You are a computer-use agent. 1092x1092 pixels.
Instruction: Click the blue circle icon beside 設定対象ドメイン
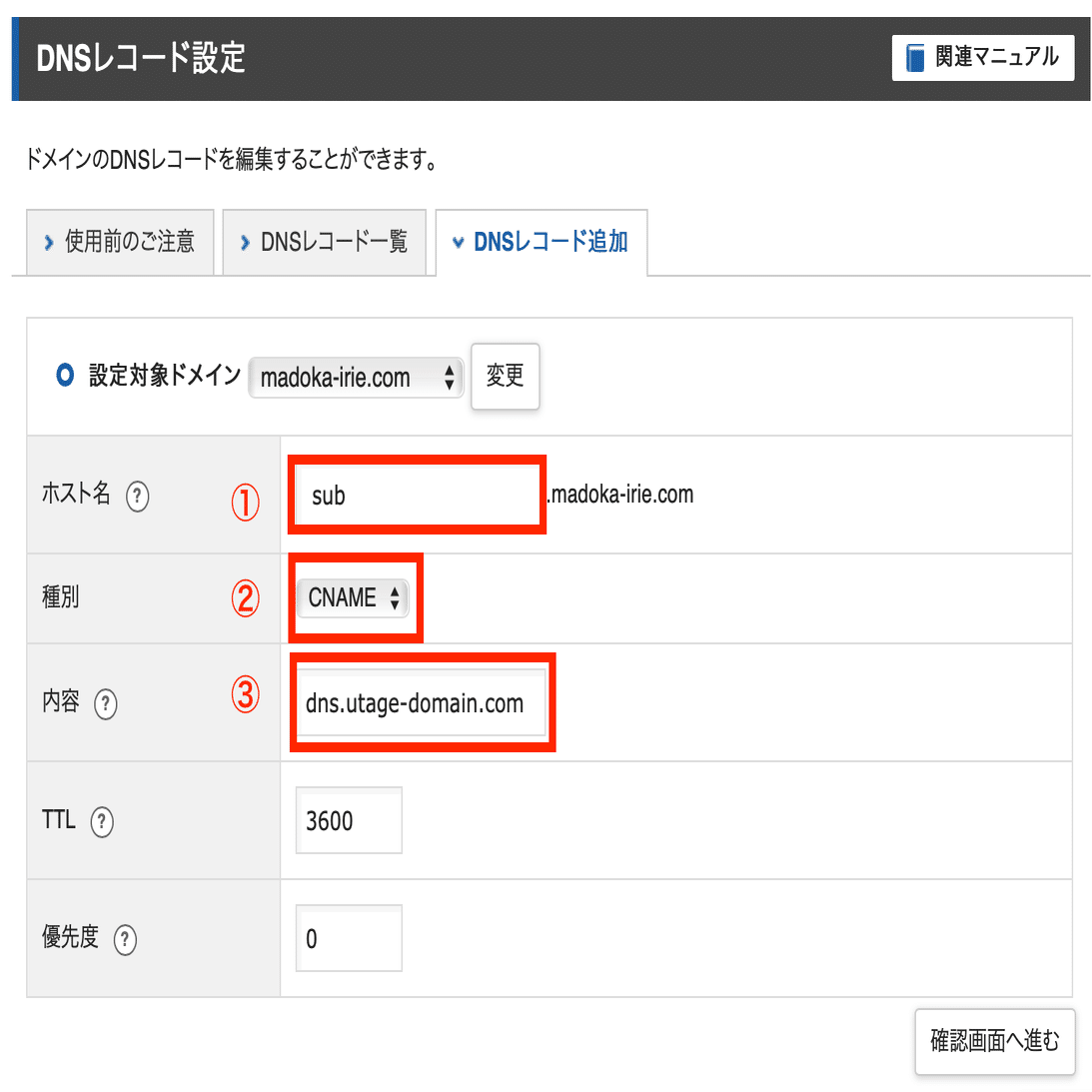65,375
